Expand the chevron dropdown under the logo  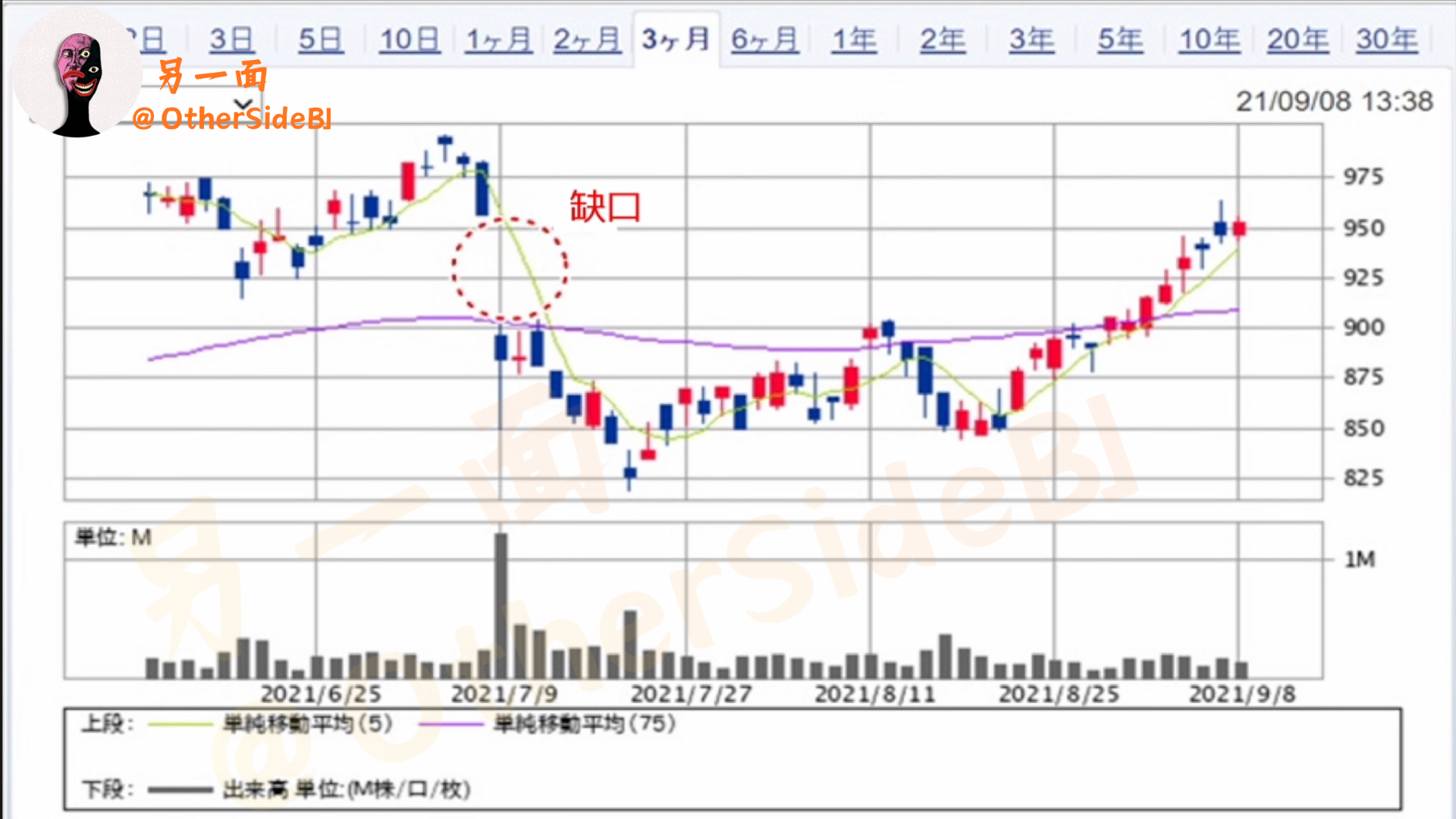pos(243,105)
